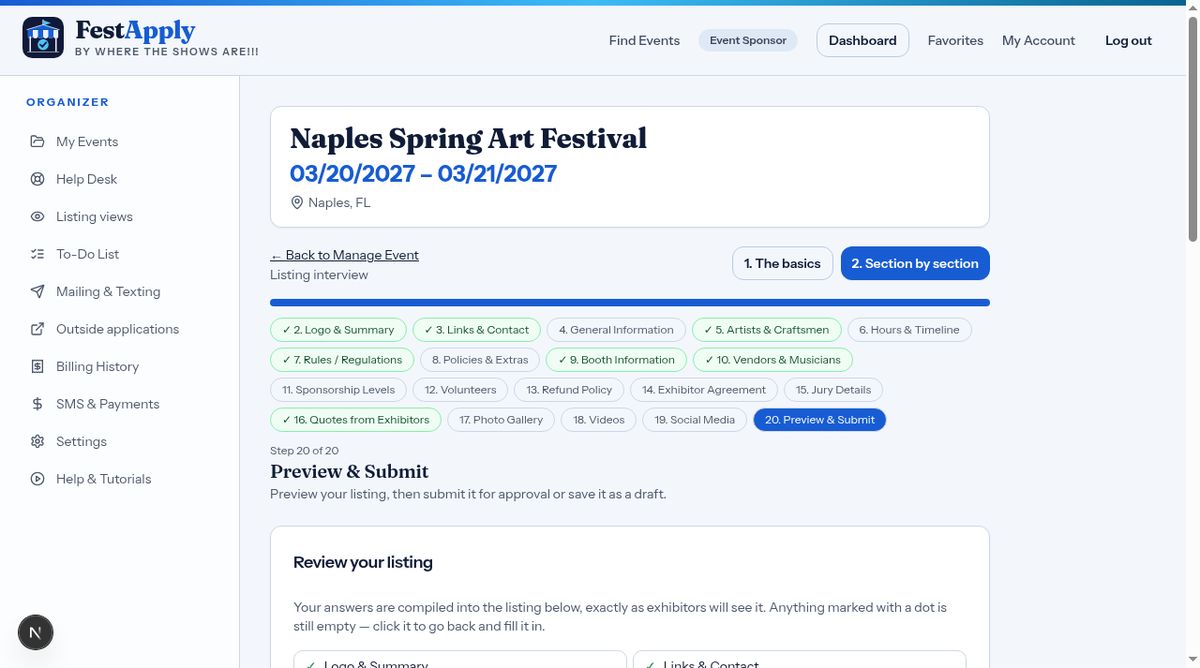Click the Outside applications external-link icon

pos(37,329)
